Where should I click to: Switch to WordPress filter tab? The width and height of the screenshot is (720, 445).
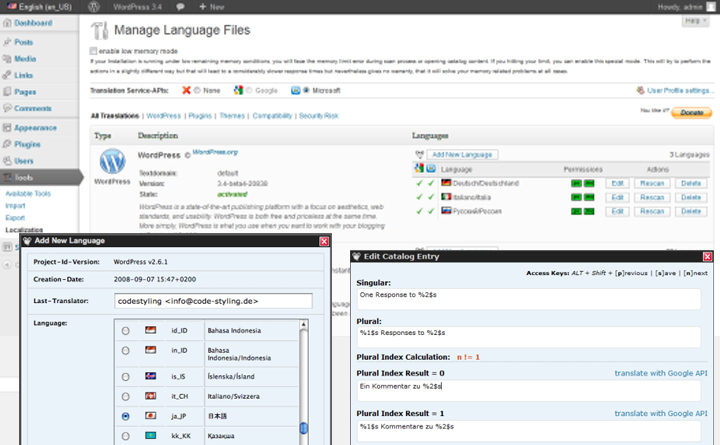click(x=163, y=116)
